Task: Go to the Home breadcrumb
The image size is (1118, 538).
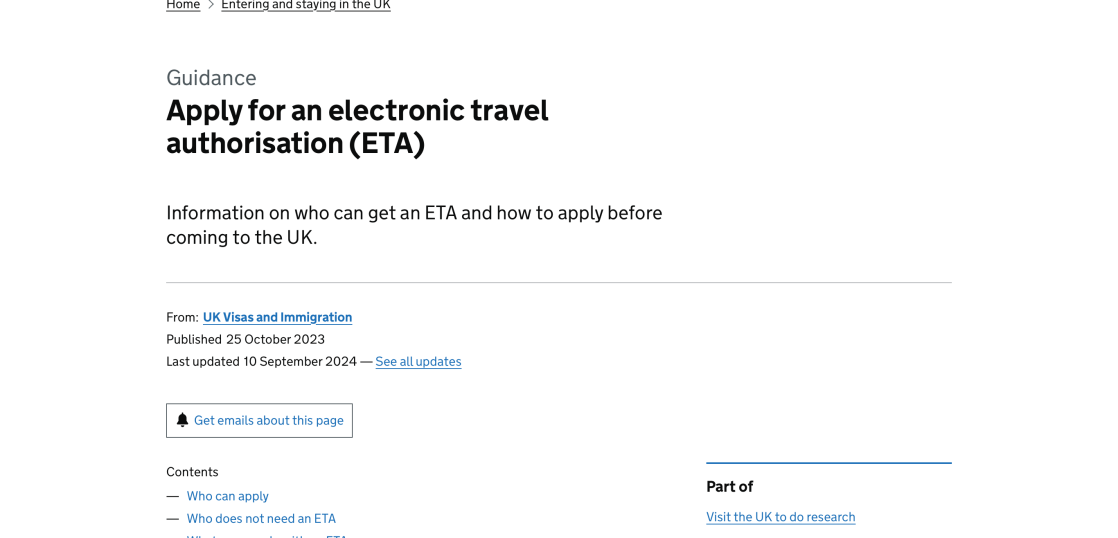Action: (x=183, y=5)
